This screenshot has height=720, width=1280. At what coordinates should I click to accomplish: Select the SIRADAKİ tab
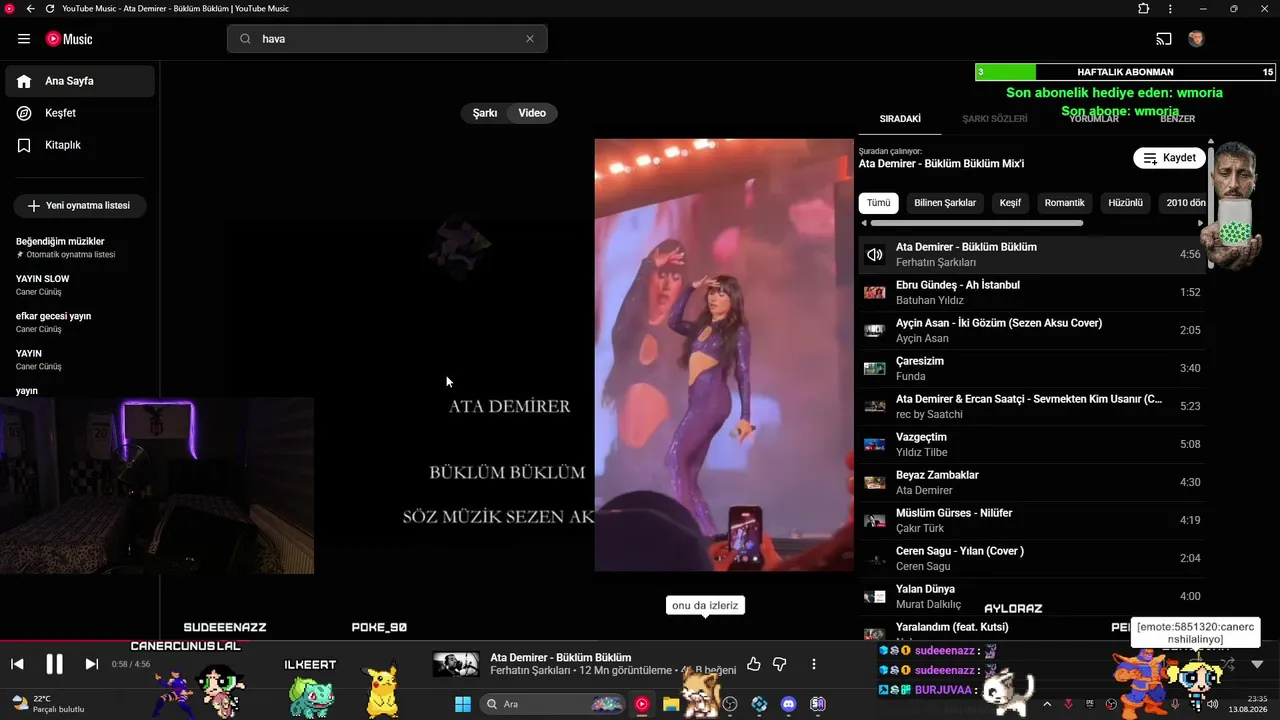[x=900, y=119]
